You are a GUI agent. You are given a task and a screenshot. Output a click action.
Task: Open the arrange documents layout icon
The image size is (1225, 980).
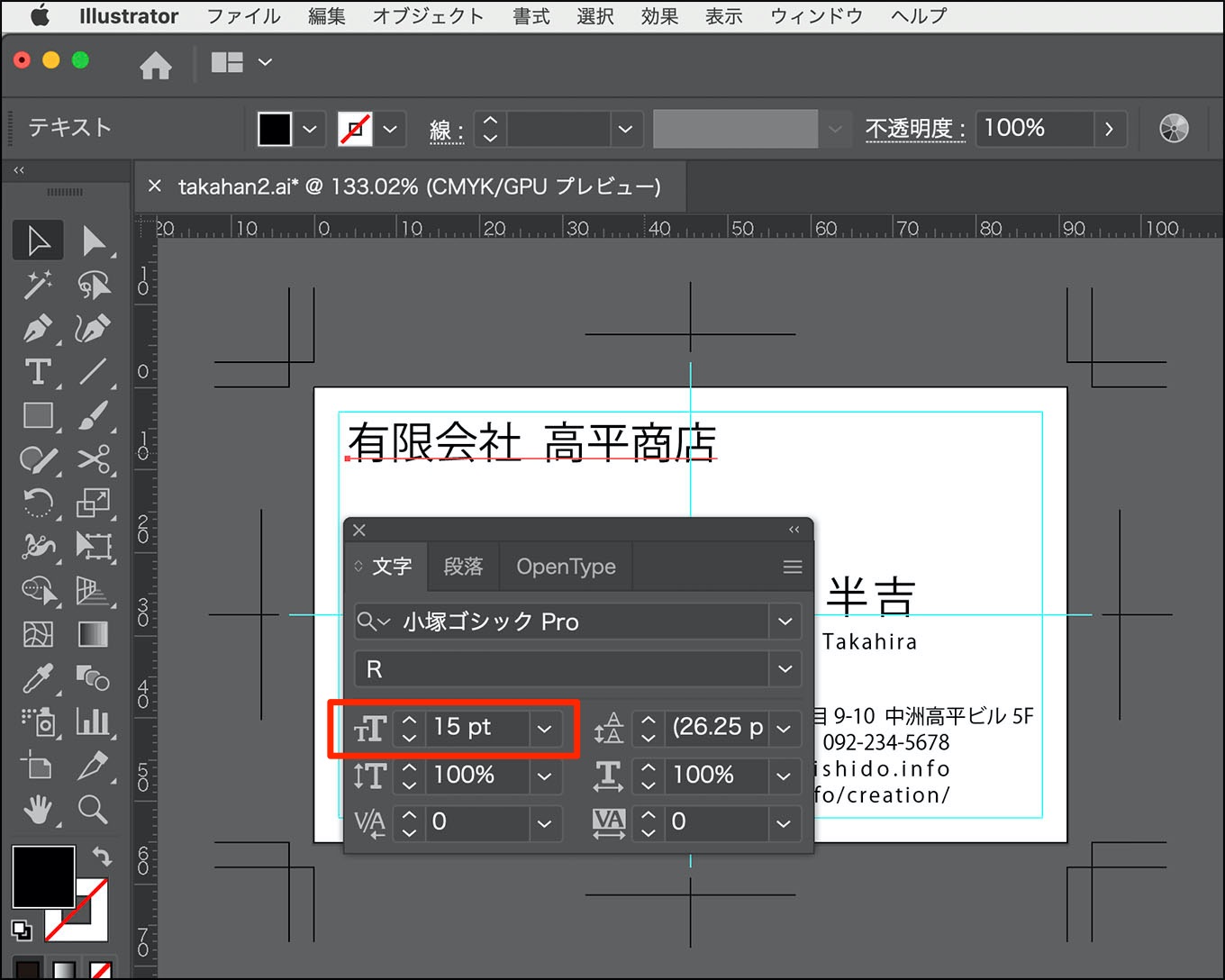pos(227,62)
